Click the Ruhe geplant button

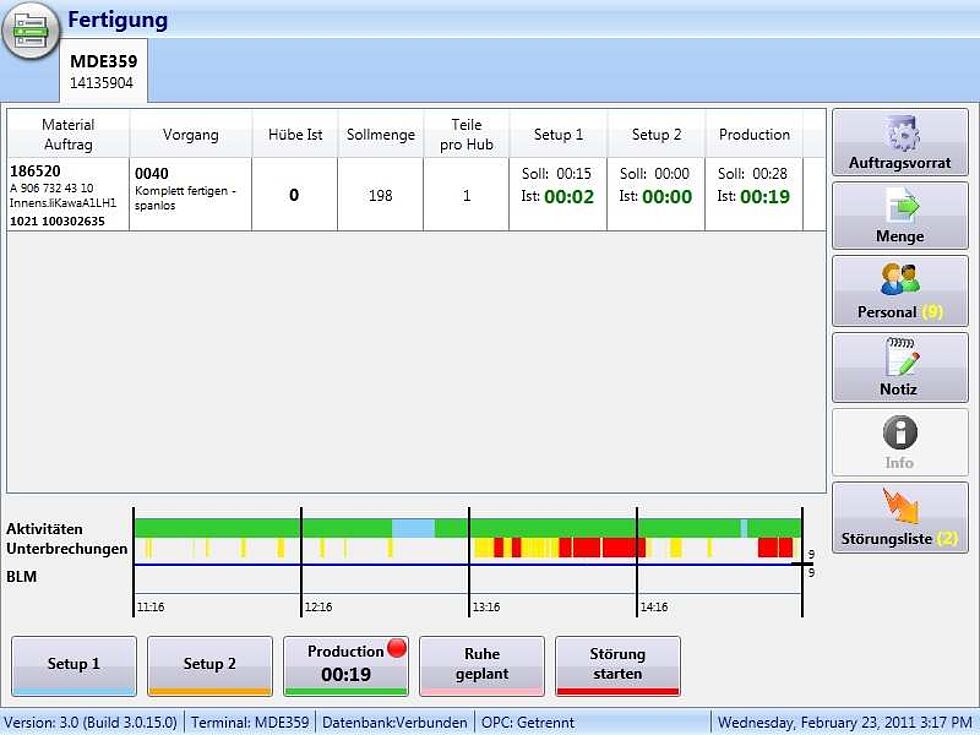481,665
